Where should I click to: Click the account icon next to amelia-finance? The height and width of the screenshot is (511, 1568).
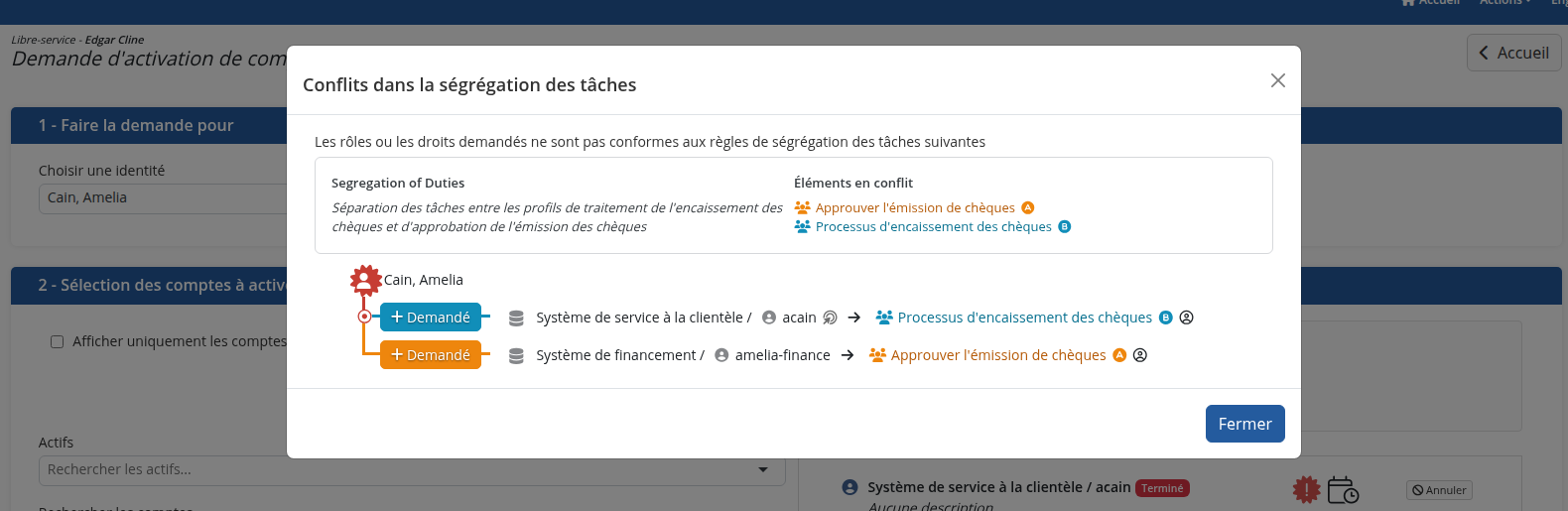point(721,355)
